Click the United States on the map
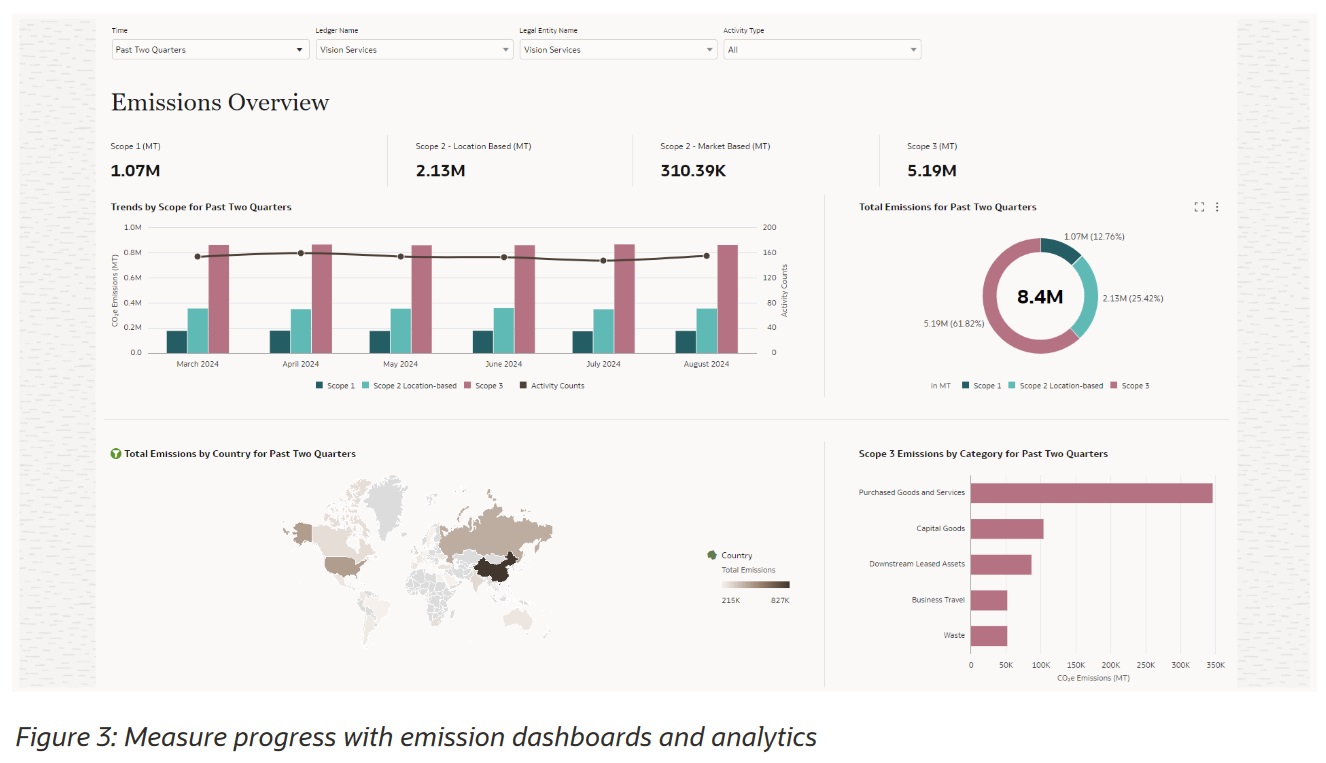1326x763 pixels. click(342, 566)
